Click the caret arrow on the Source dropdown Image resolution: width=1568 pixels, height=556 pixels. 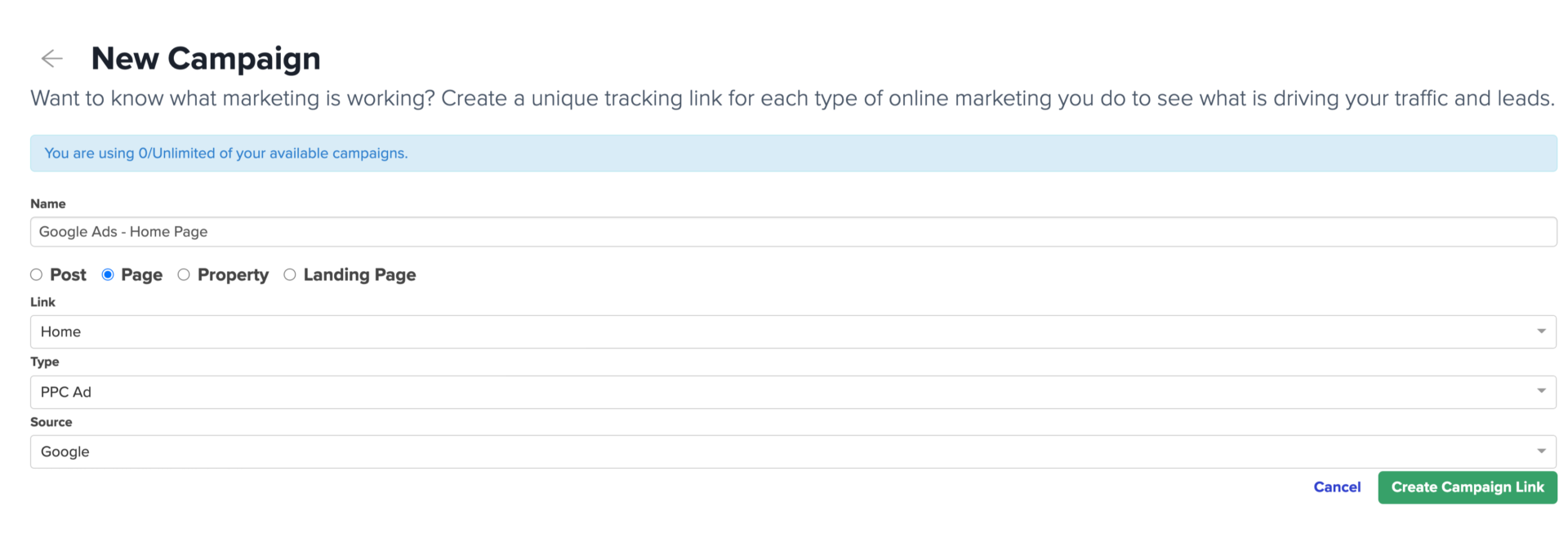(1541, 451)
